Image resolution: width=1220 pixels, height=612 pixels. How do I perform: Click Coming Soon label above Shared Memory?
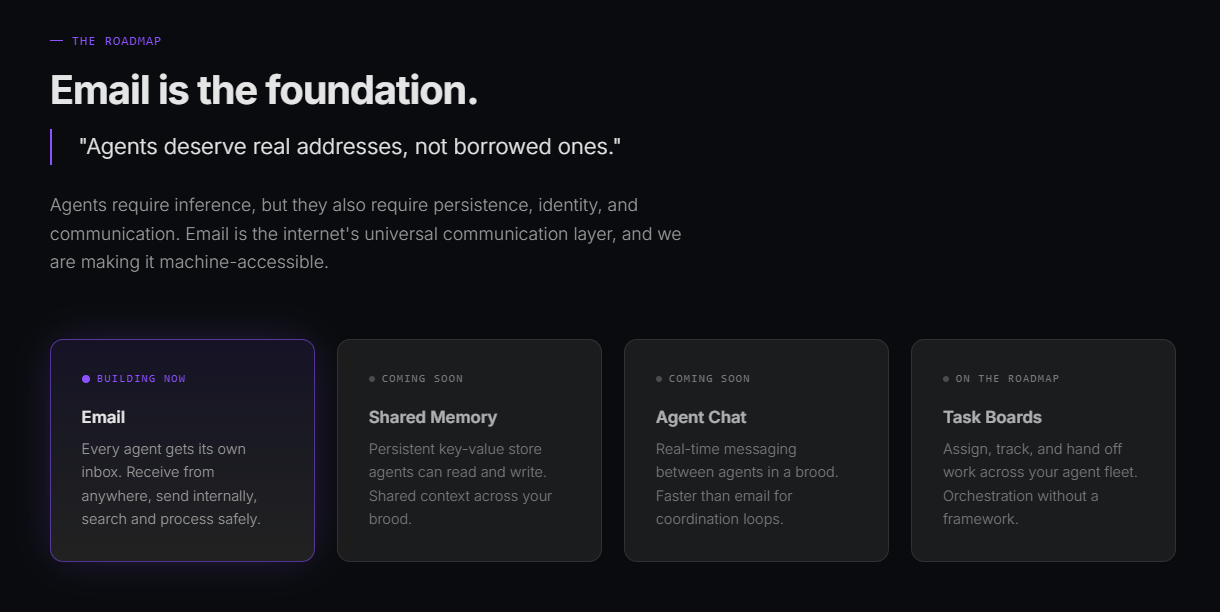pos(422,379)
